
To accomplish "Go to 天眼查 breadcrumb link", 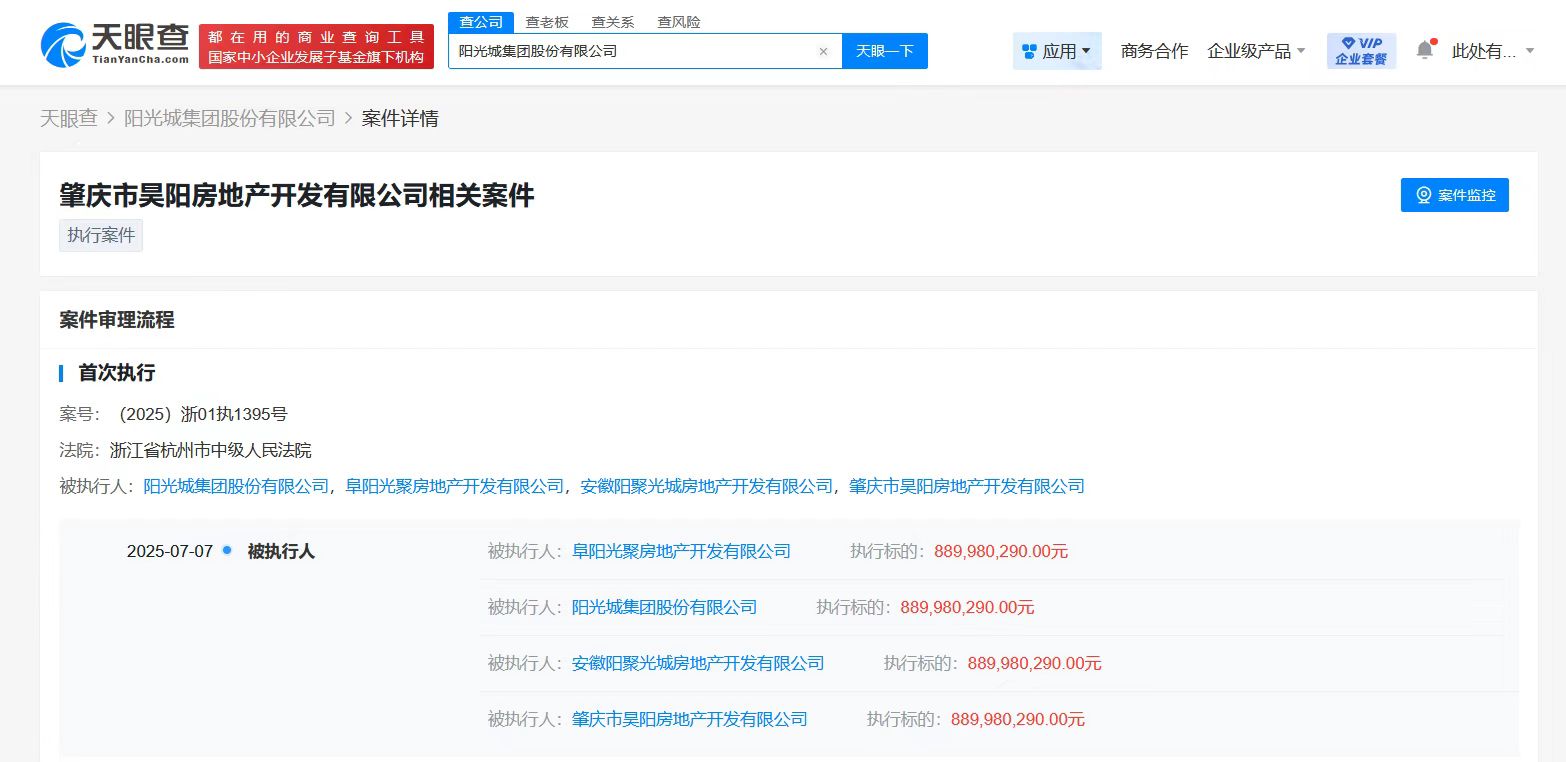I will pos(69,118).
